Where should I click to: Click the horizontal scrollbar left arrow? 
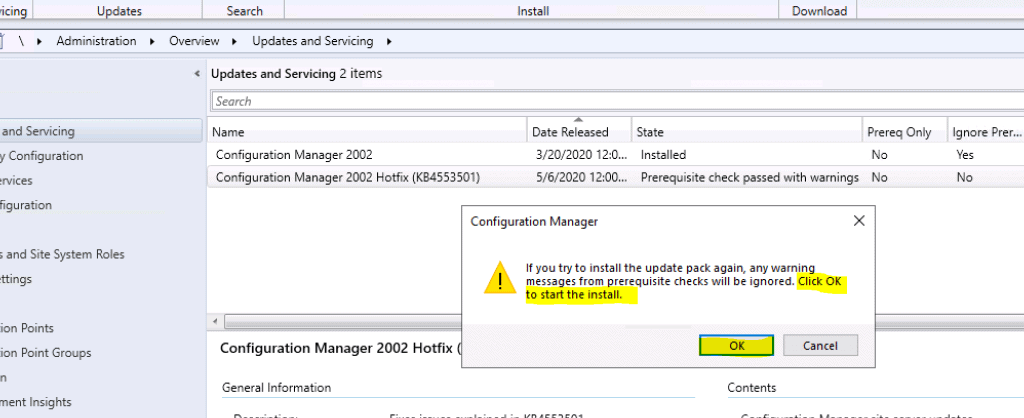[215, 321]
